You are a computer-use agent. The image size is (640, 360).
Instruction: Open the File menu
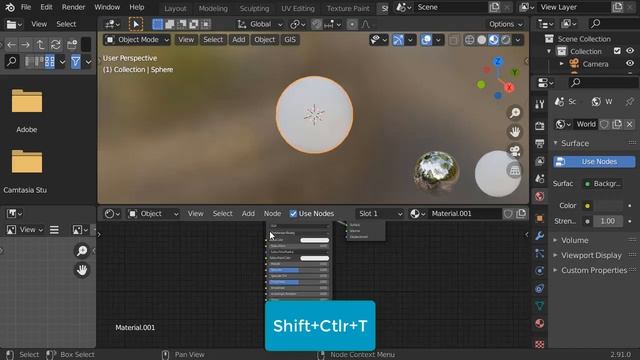coord(26,7)
